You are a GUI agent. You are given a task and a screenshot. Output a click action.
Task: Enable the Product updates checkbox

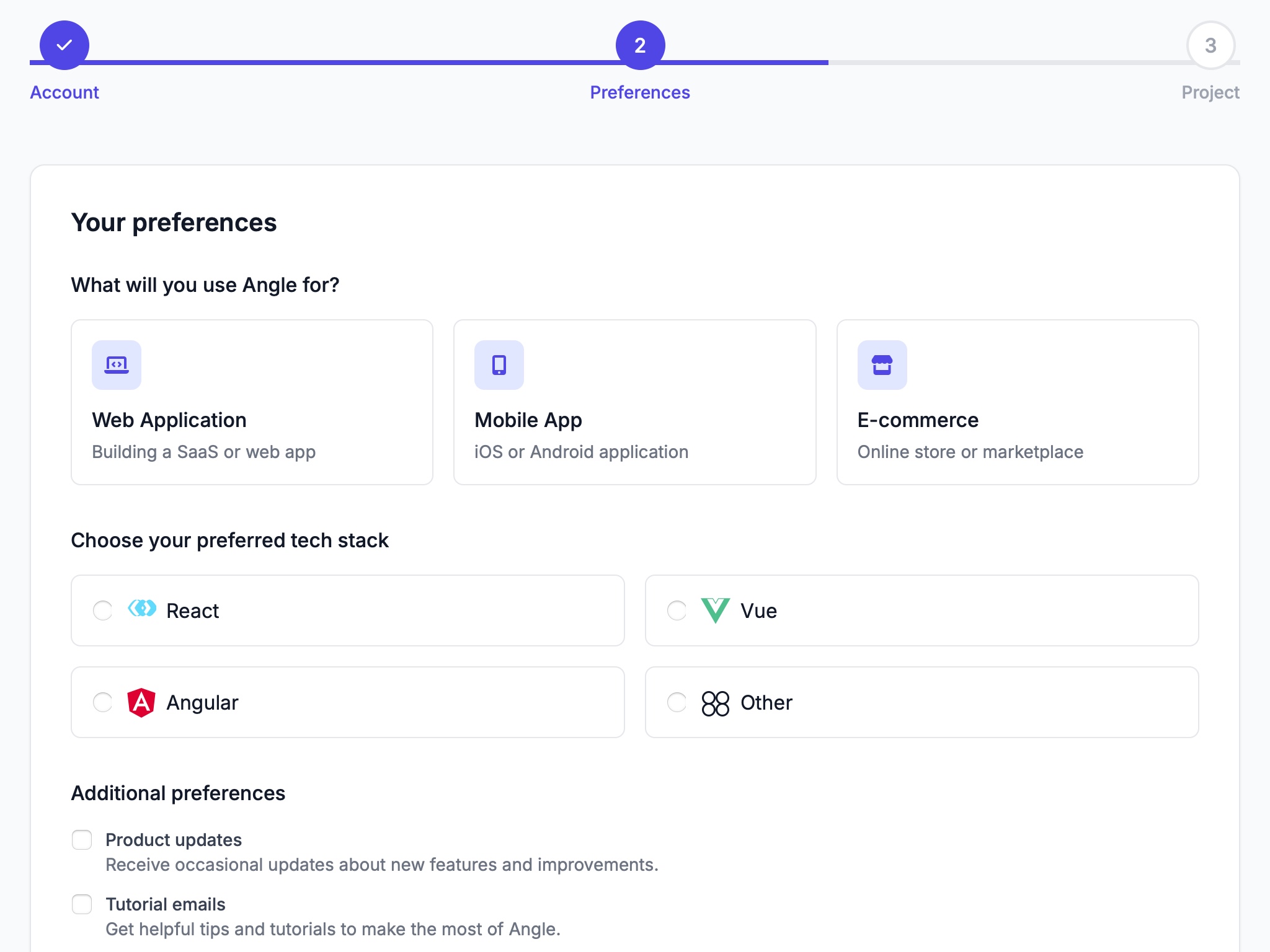(x=81, y=840)
